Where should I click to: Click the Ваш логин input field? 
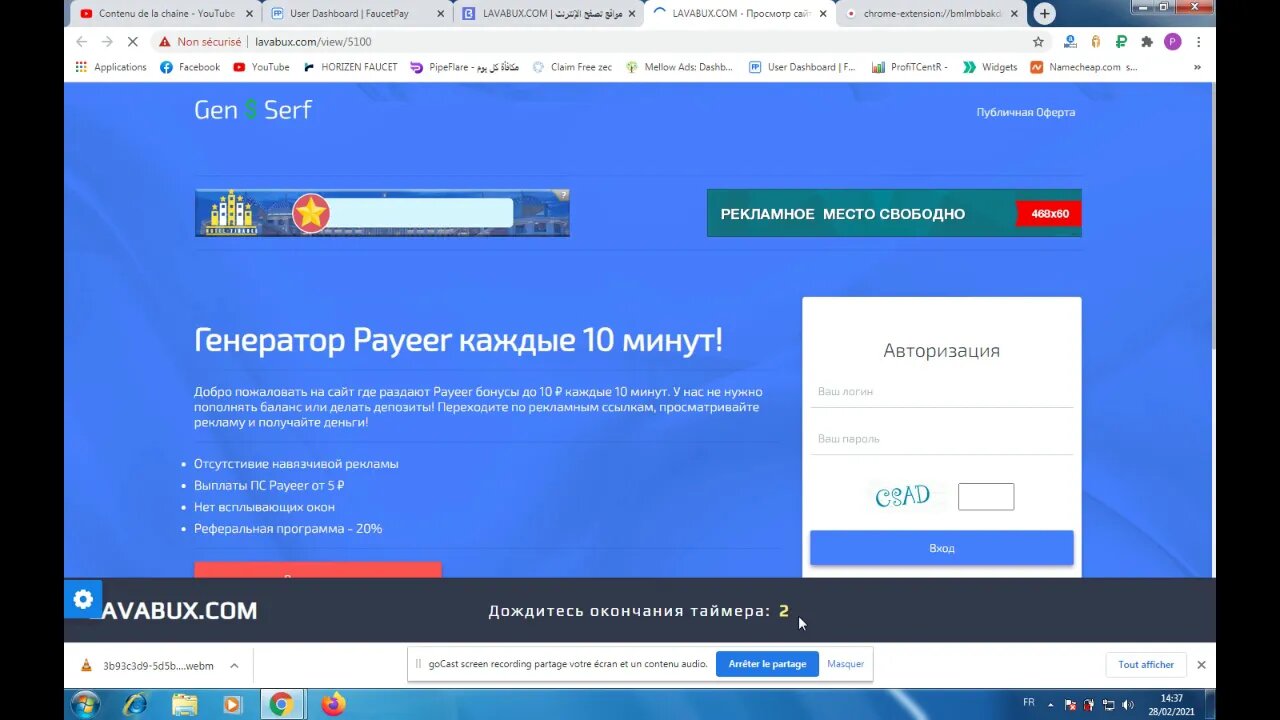[941, 392]
